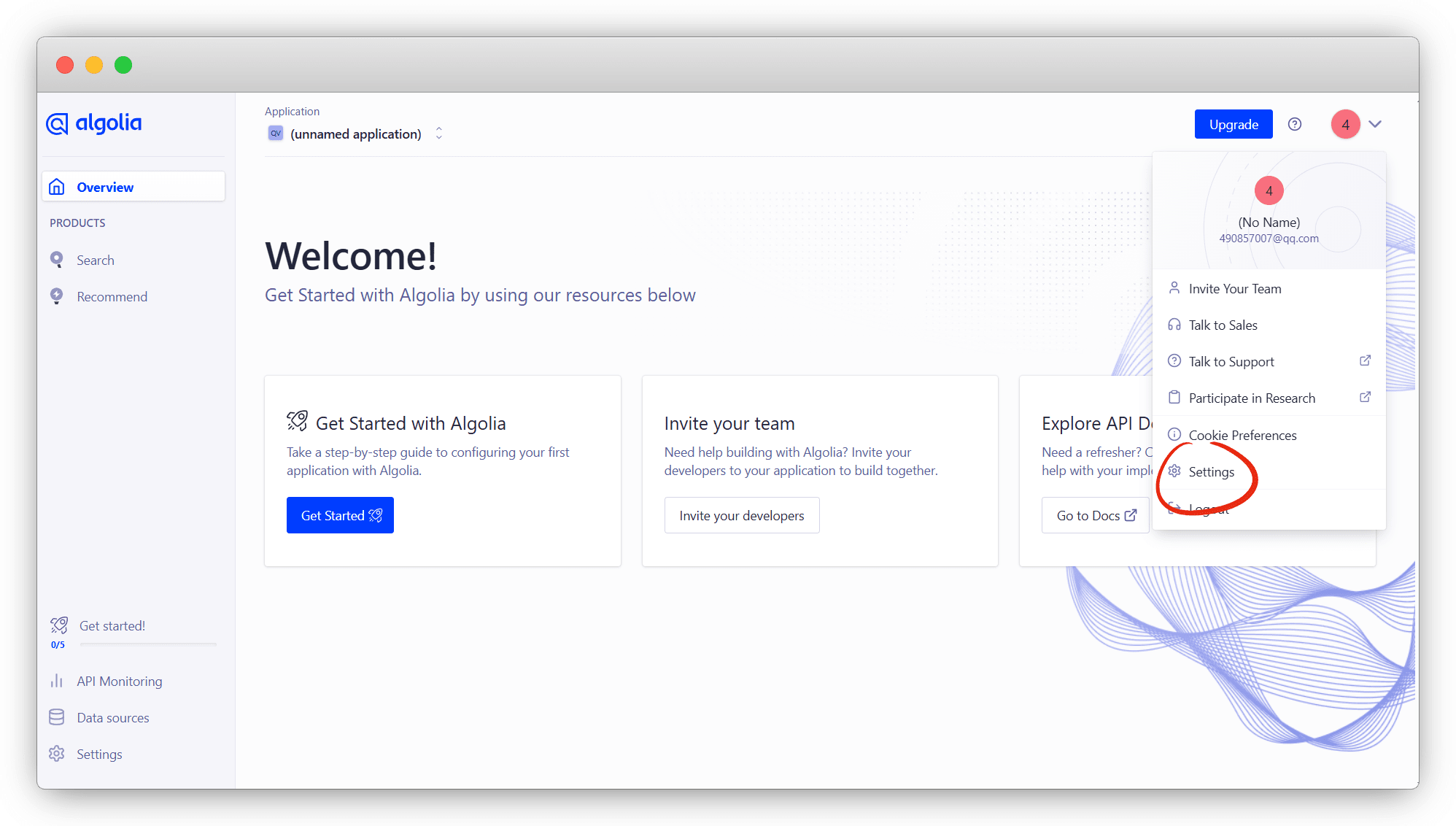Collapse the user account menu chevron
Image resolution: width=1456 pixels, height=826 pixels.
[x=1375, y=124]
